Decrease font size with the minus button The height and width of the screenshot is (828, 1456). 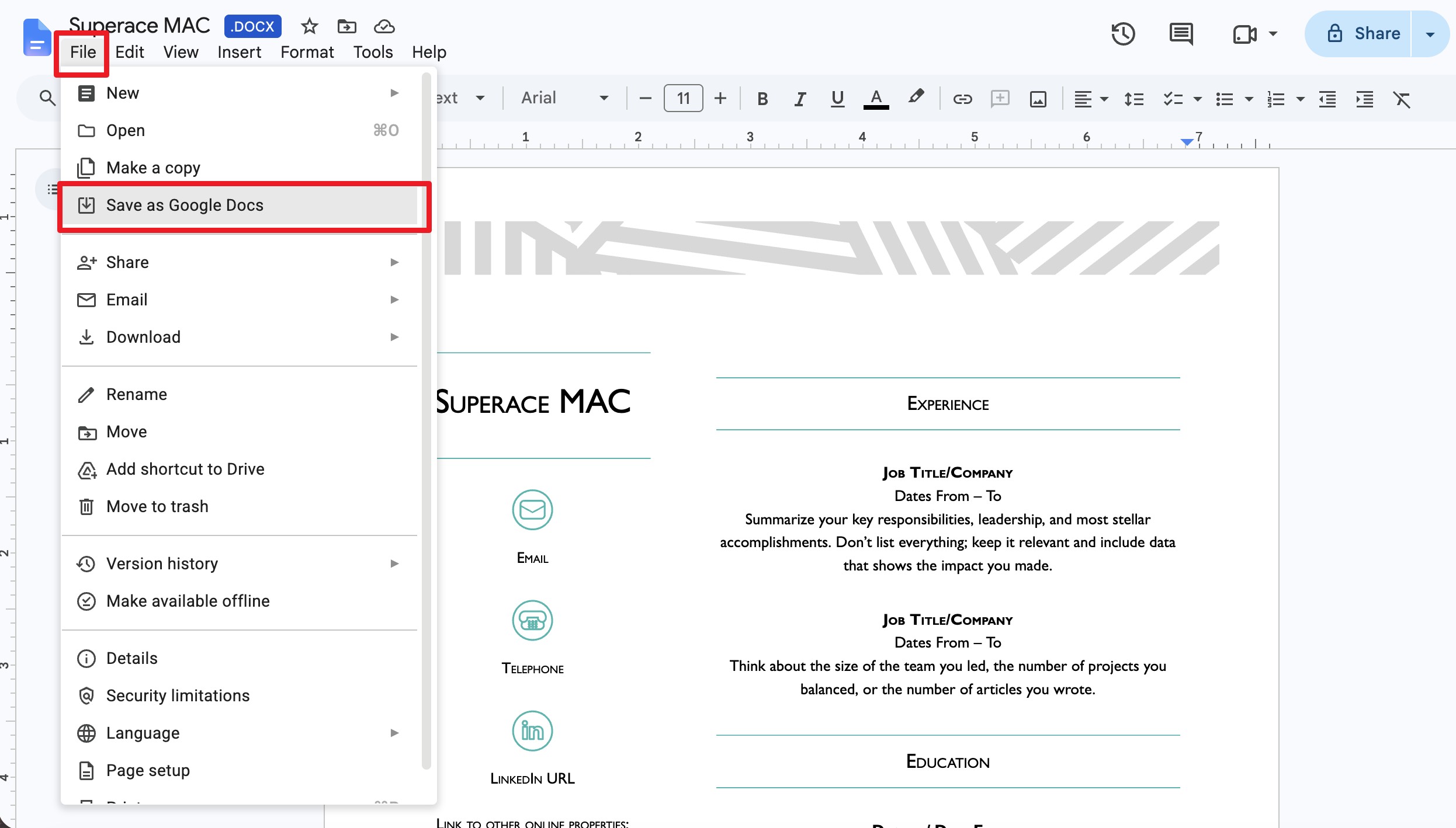pyautogui.click(x=645, y=98)
